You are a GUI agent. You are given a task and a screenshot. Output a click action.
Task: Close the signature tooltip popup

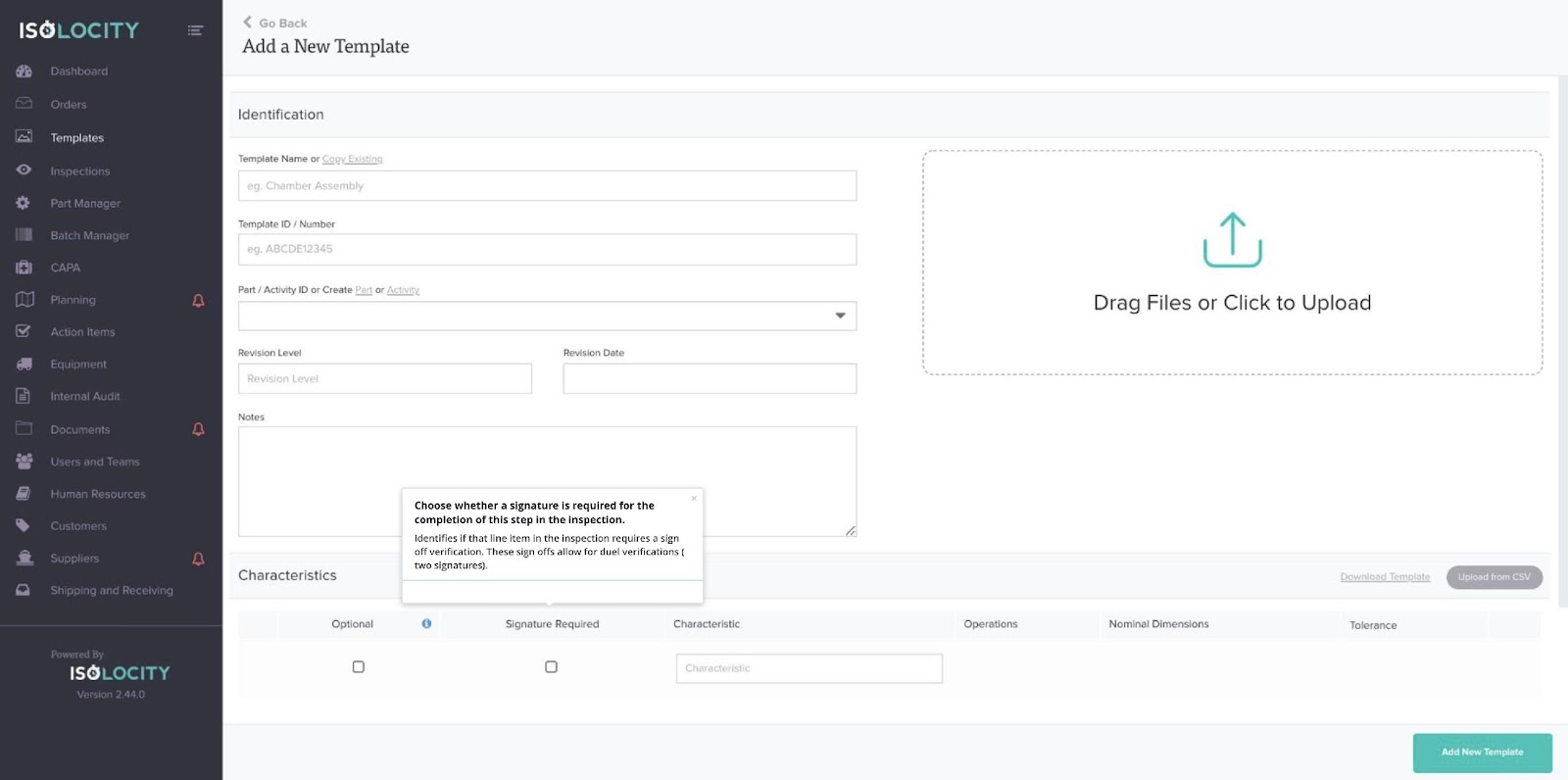point(694,499)
